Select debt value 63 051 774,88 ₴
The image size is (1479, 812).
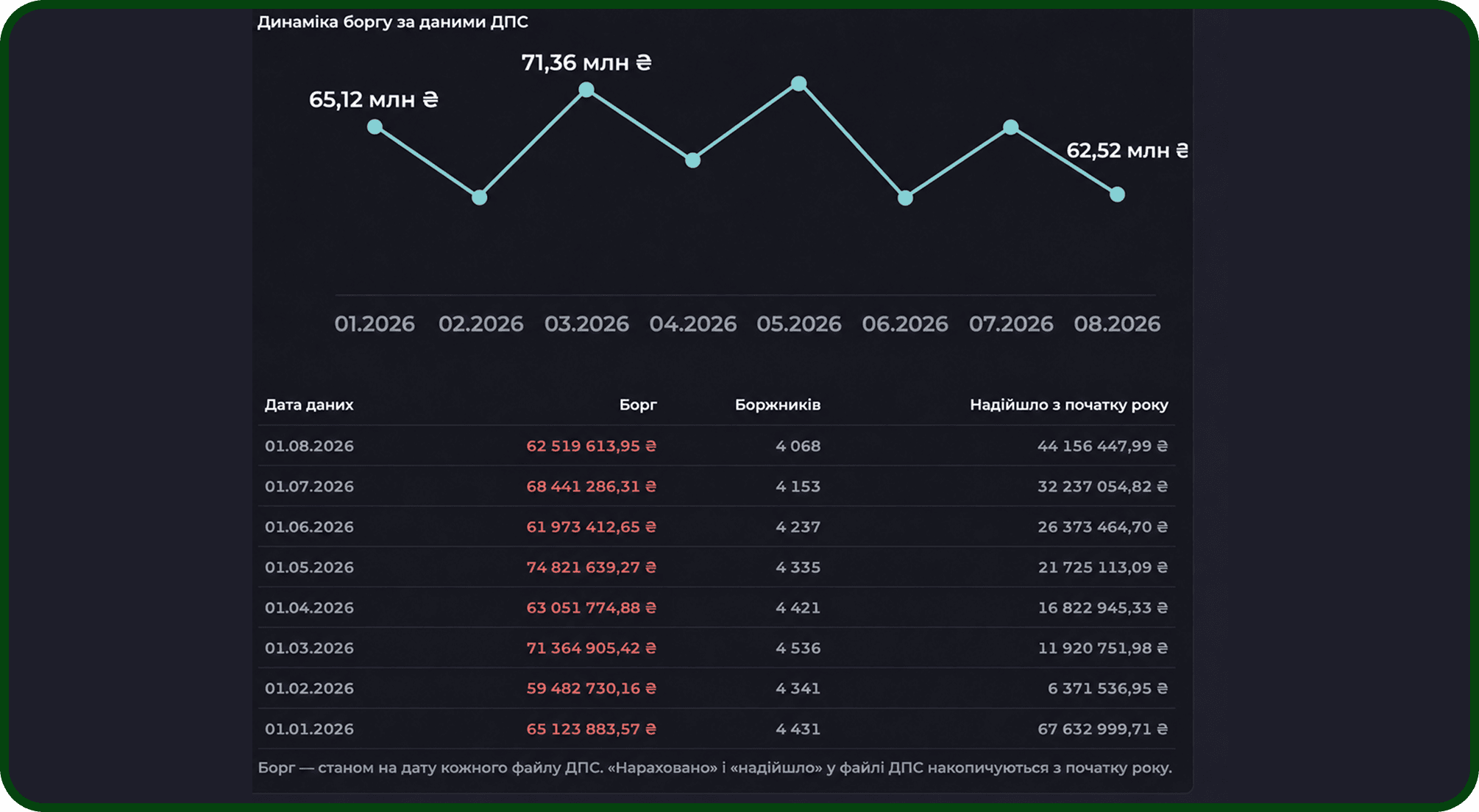592,608
